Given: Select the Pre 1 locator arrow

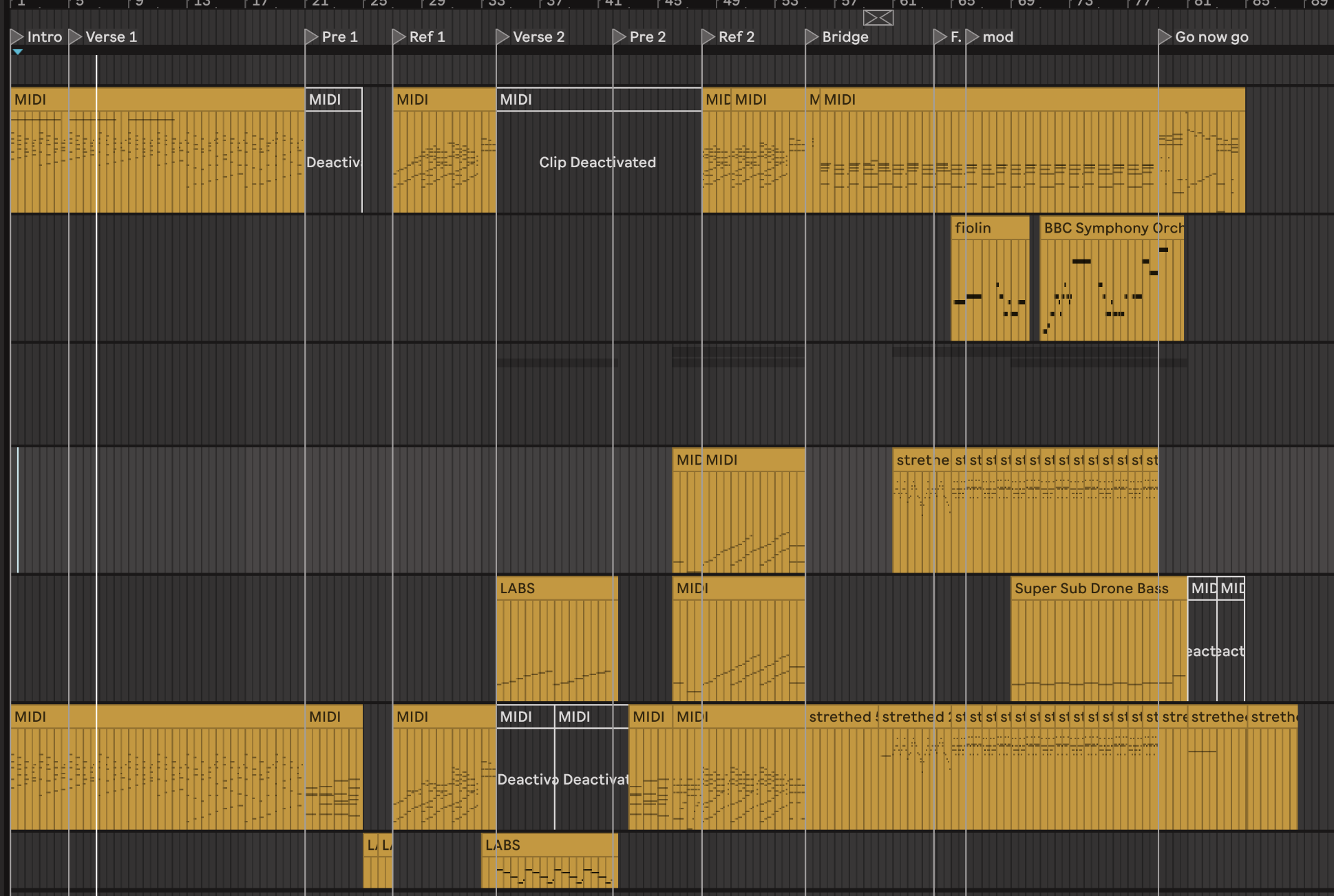Looking at the screenshot, I should (x=312, y=36).
